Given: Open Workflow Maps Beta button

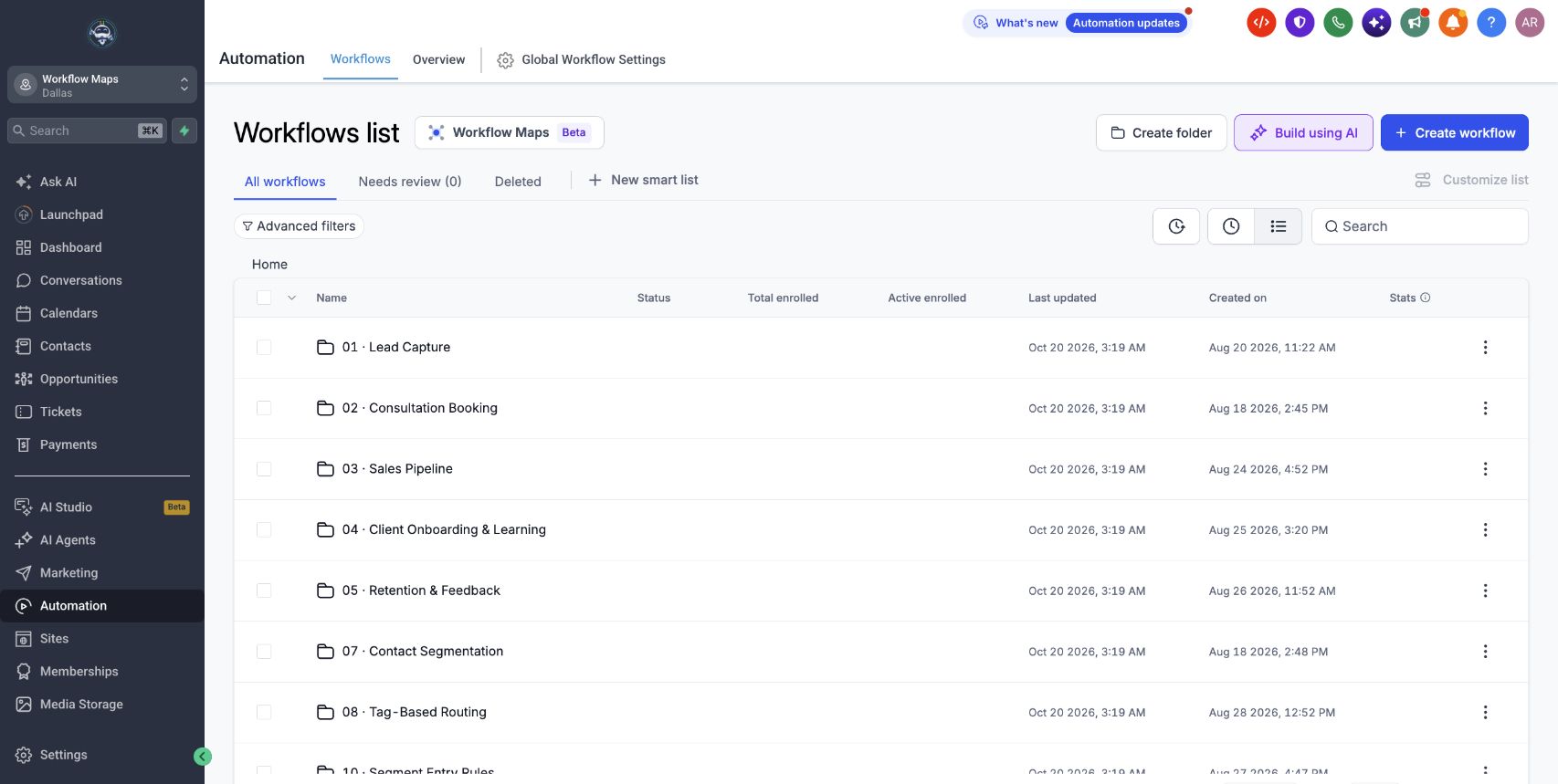Looking at the screenshot, I should (509, 132).
